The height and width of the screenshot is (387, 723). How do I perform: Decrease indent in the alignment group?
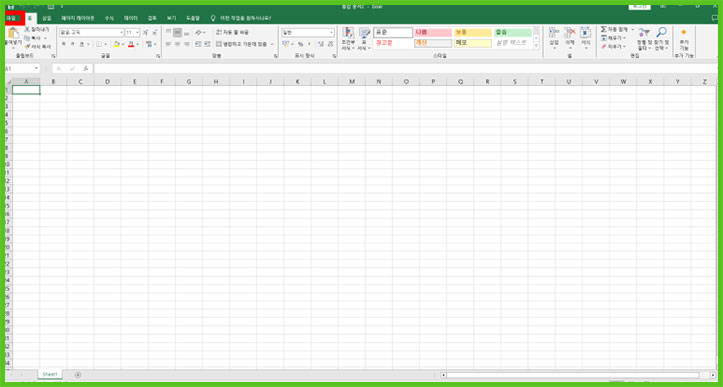(x=198, y=44)
